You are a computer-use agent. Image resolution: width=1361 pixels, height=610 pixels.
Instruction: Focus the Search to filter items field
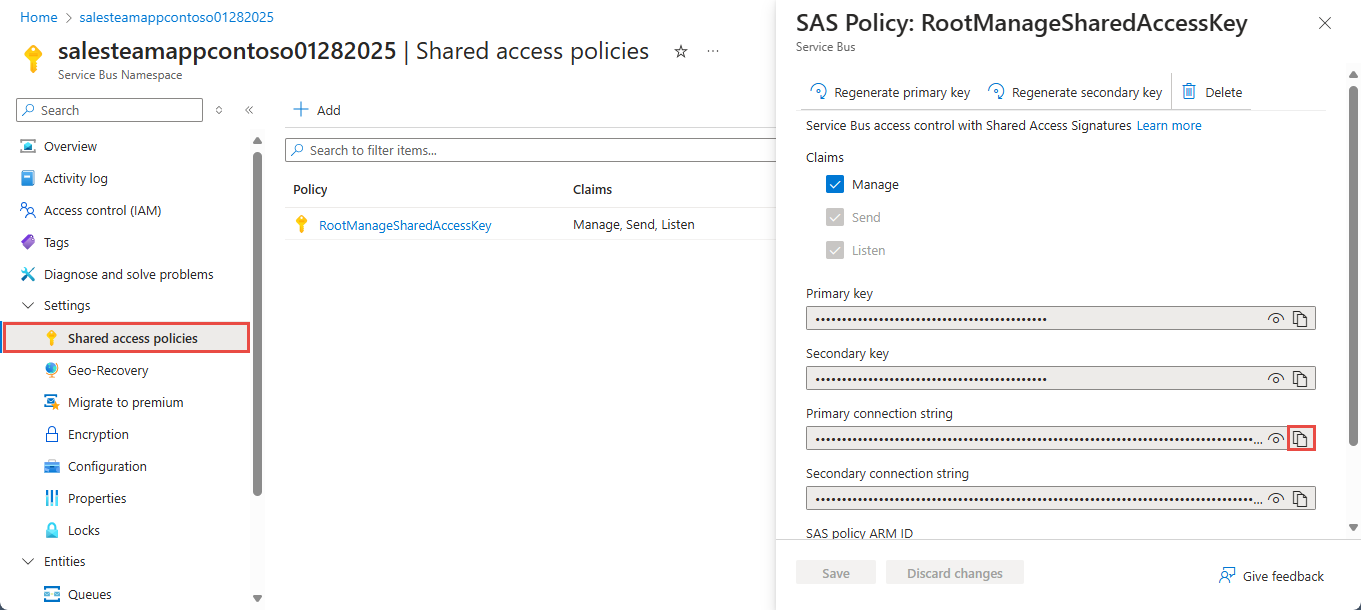[x=530, y=150]
